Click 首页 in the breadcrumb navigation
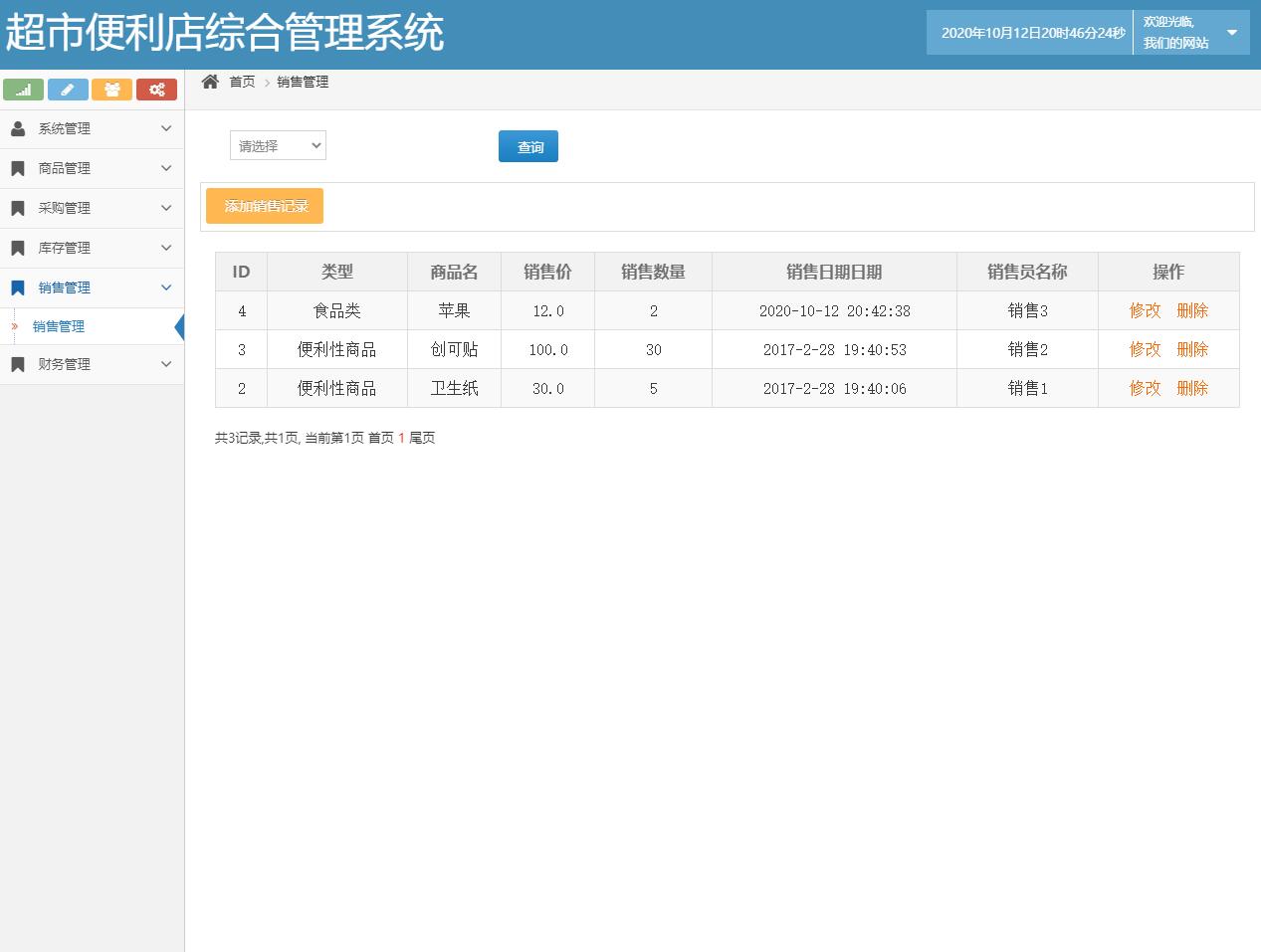 tap(240, 82)
